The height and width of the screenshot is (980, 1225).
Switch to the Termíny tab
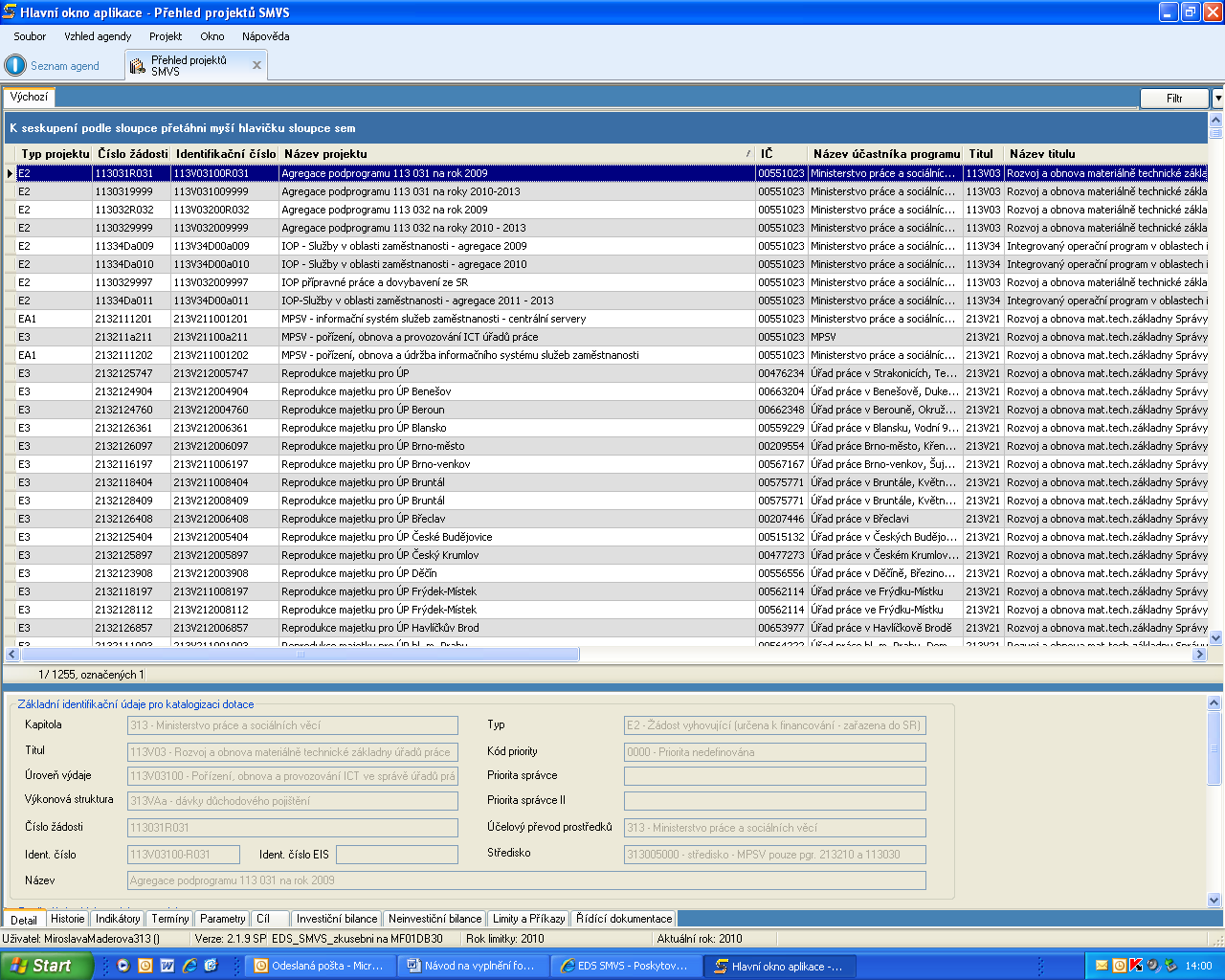tap(170, 919)
